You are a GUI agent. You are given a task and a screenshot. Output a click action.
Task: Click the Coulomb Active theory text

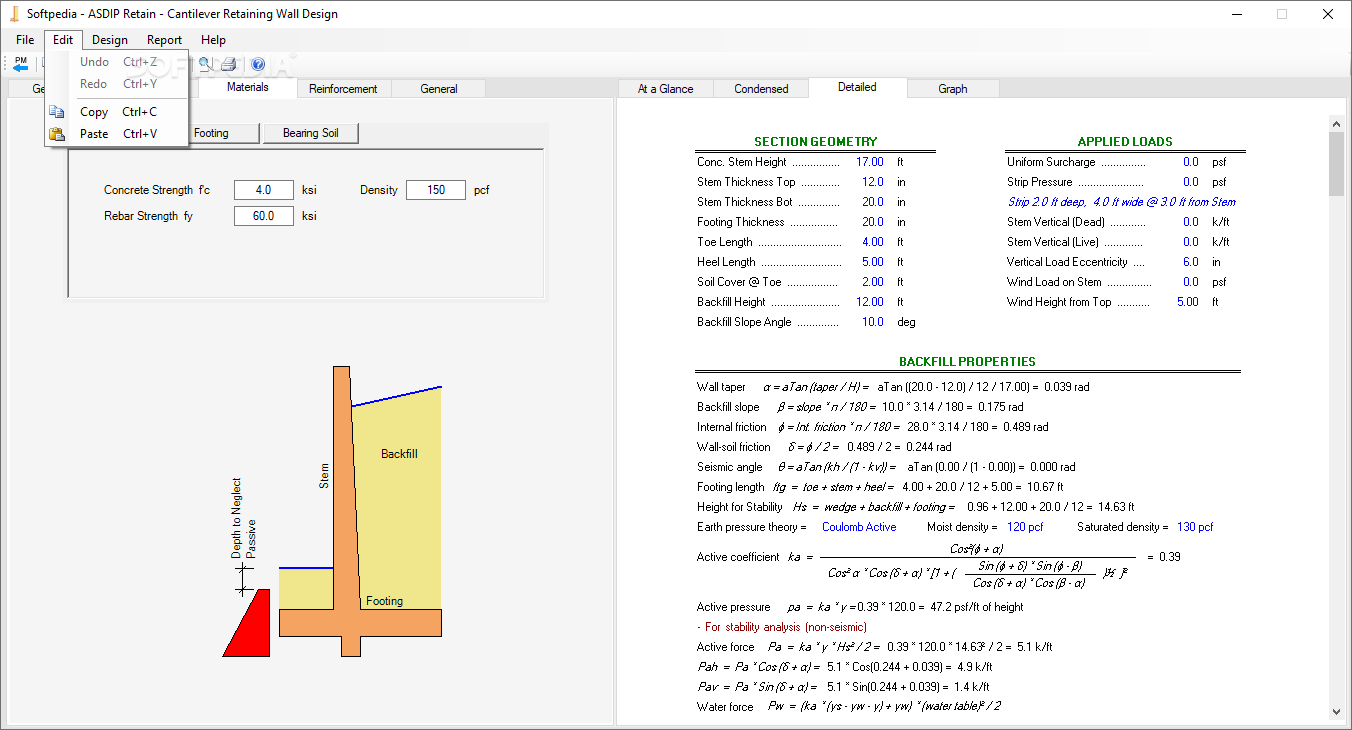tap(859, 527)
